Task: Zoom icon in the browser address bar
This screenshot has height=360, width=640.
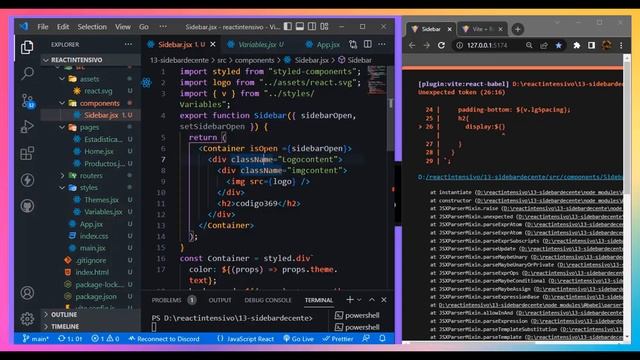Action: [x=529, y=45]
